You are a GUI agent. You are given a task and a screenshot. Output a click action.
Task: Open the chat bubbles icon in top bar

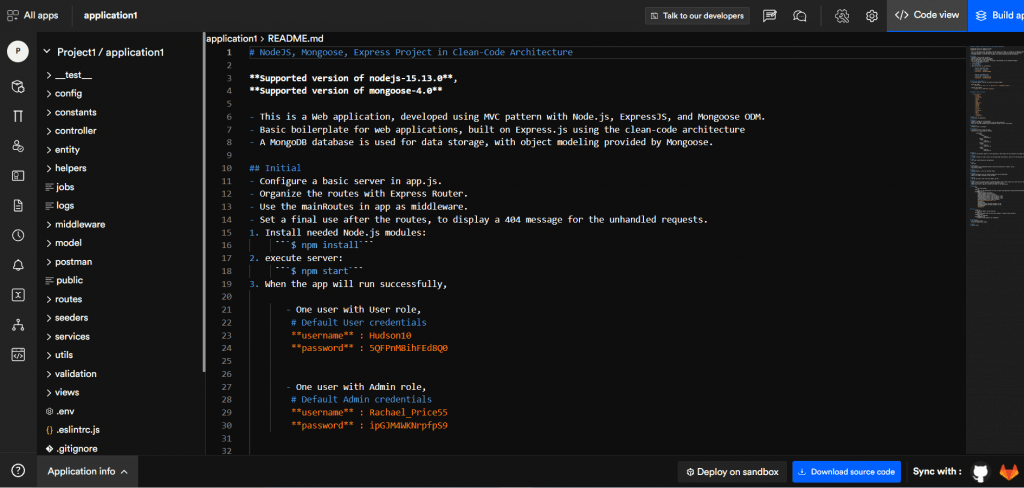799,16
